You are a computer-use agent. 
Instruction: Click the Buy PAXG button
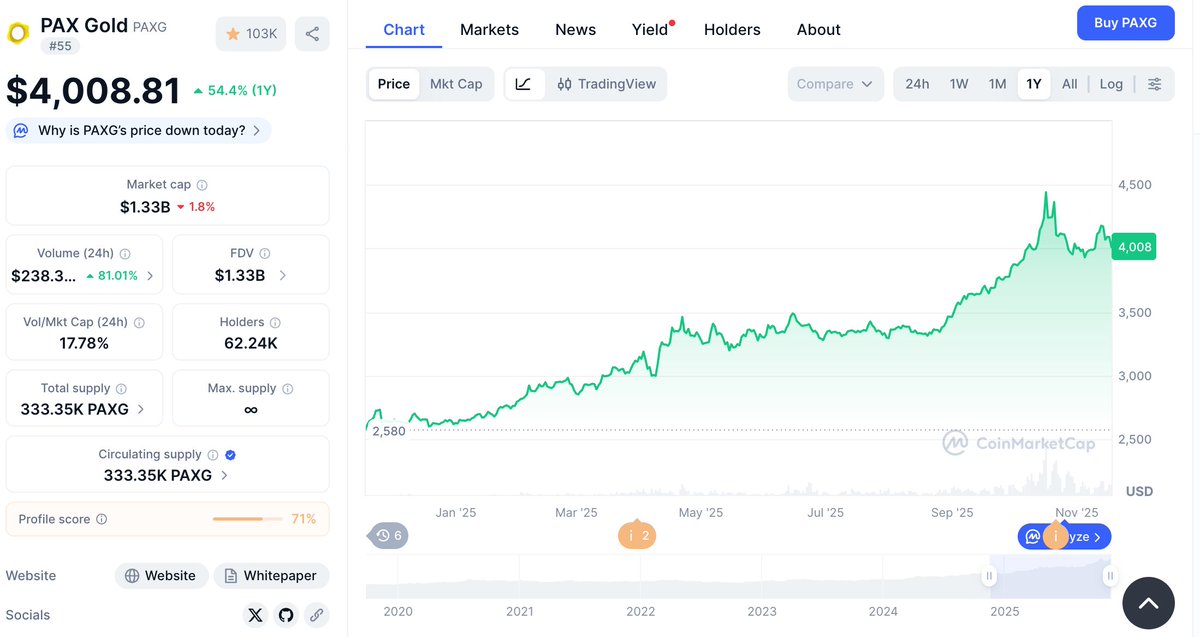pos(1125,22)
